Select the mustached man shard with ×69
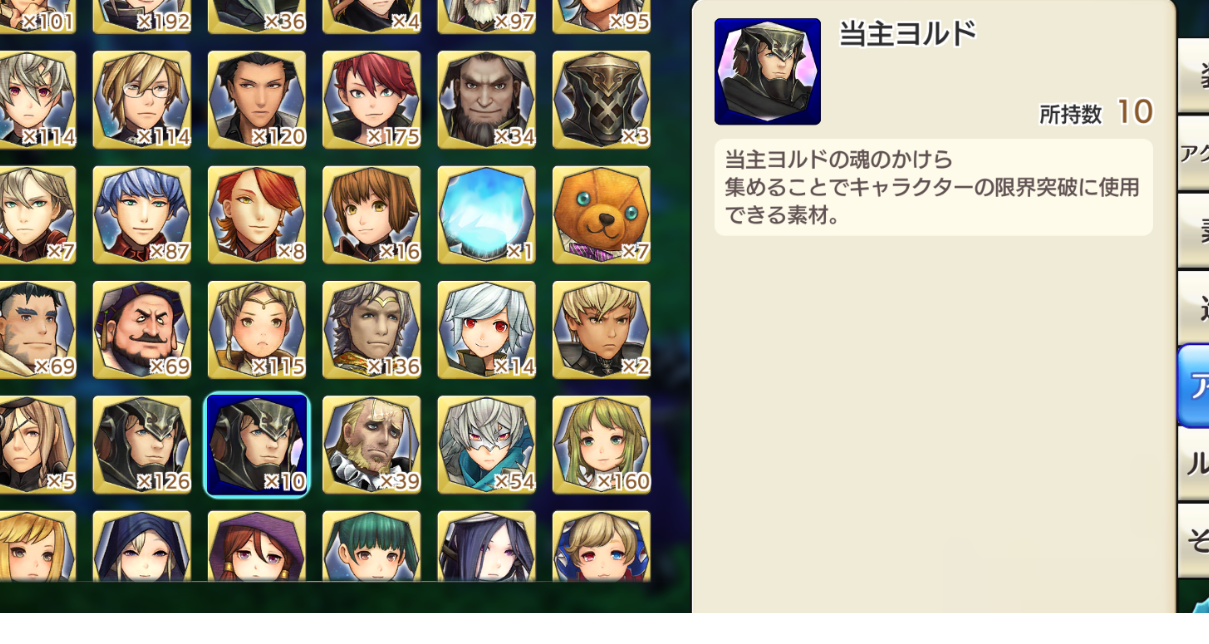Screen dimensions: 1209x644 141,330
